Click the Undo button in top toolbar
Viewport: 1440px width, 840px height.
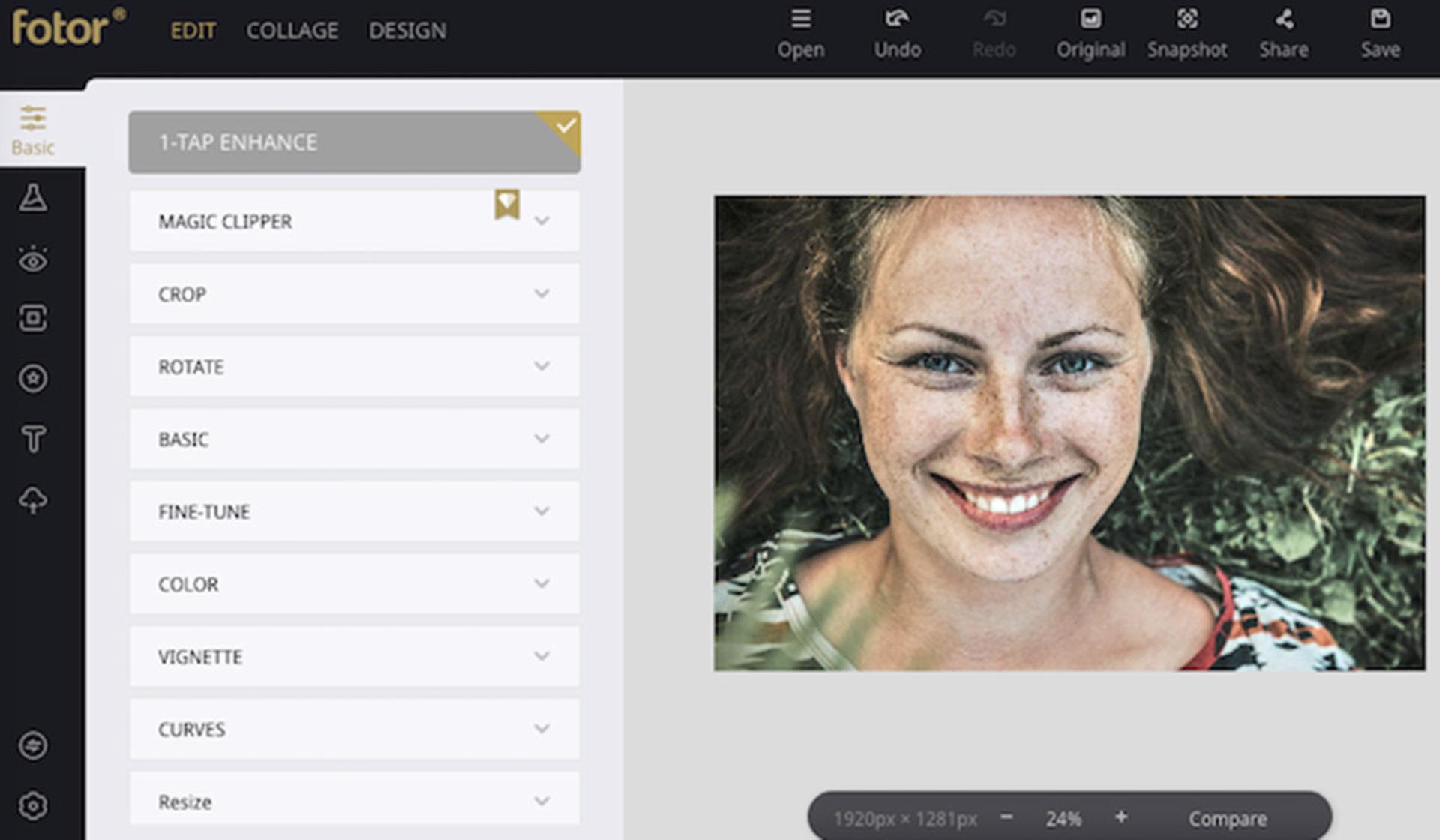[x=897, y=34]
